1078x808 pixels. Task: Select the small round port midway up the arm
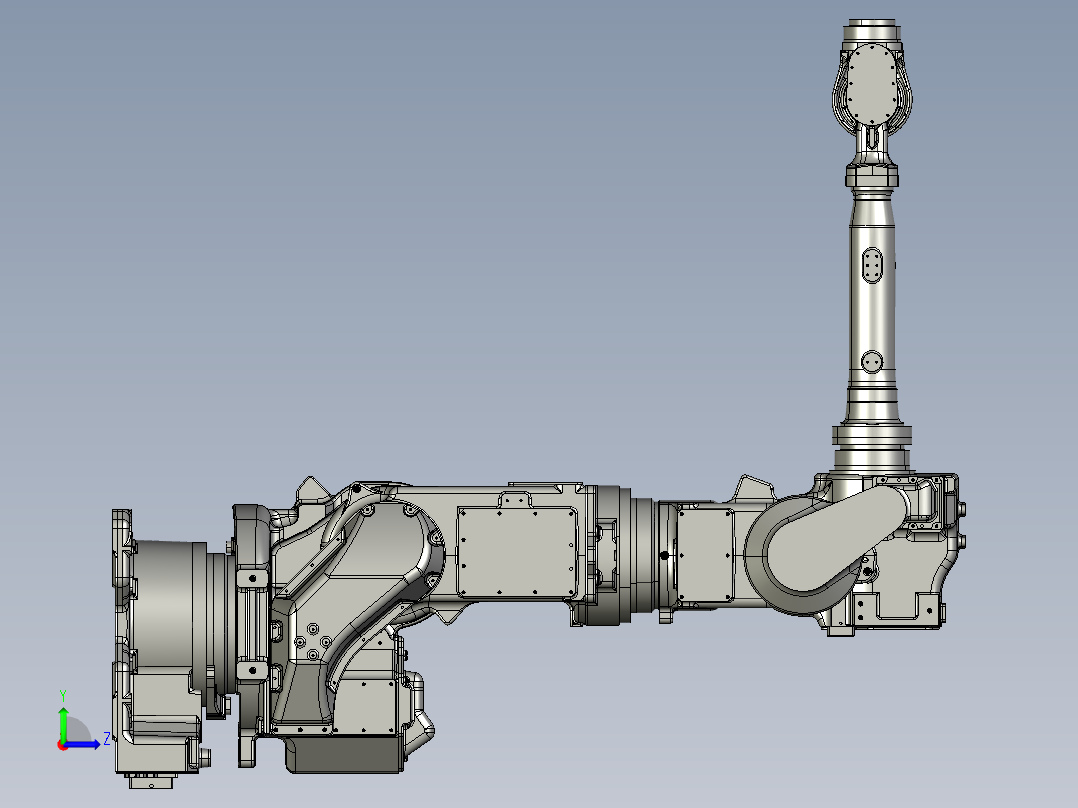[873, 358]
